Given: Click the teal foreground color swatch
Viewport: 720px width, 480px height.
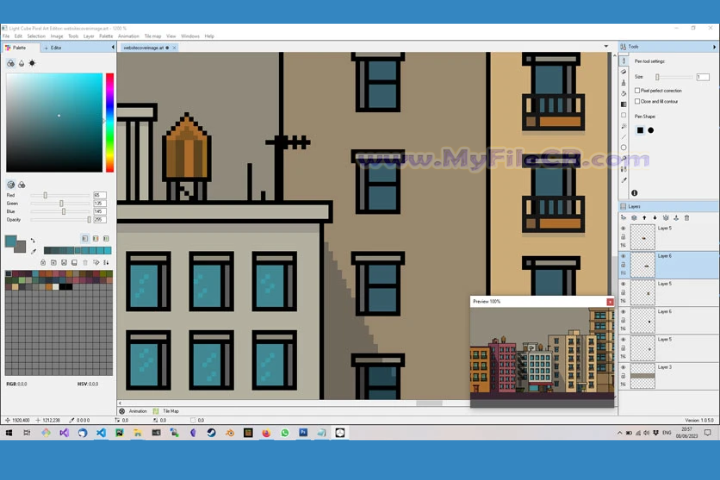Looking at the screenshot, I should [x=11, y=241].
